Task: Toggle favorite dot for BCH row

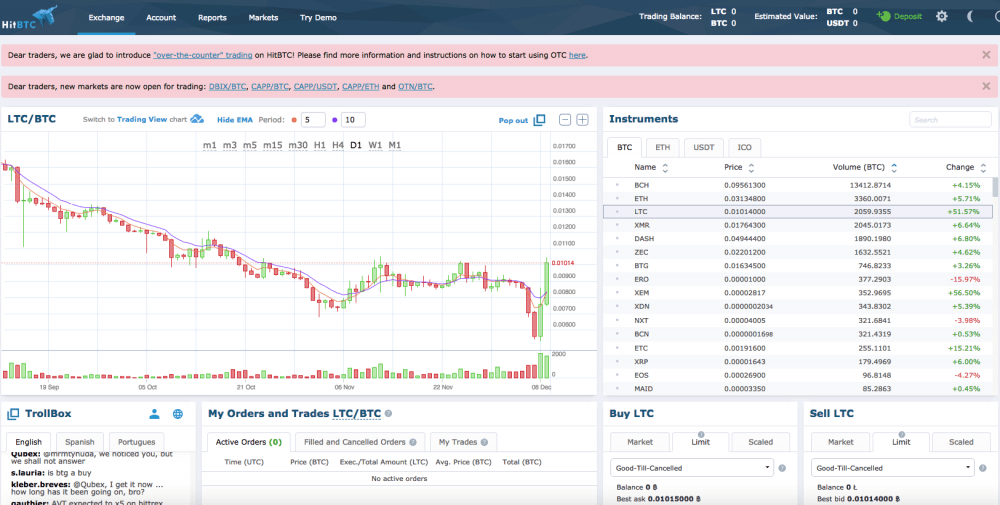Action: 617,186
